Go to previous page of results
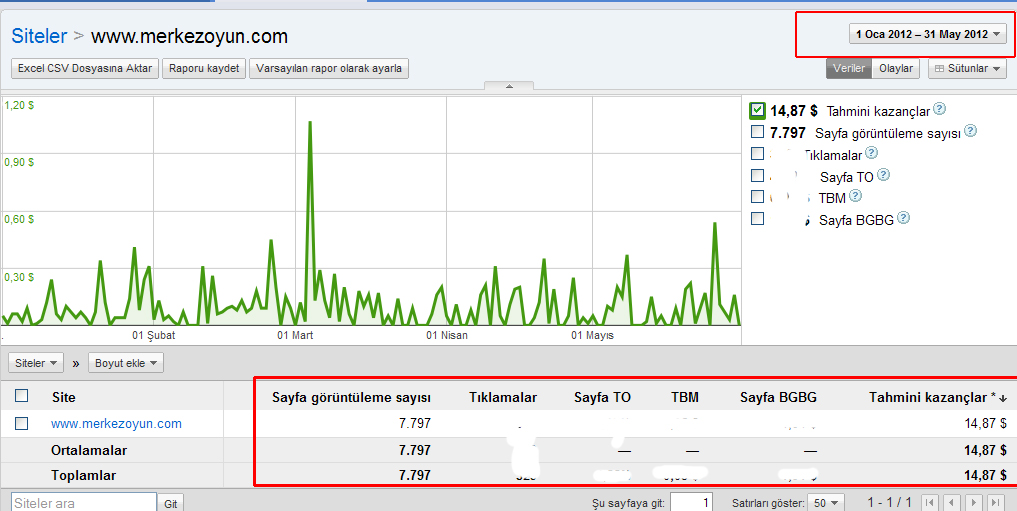This screenshot has width=1017, height=511. 951,503
